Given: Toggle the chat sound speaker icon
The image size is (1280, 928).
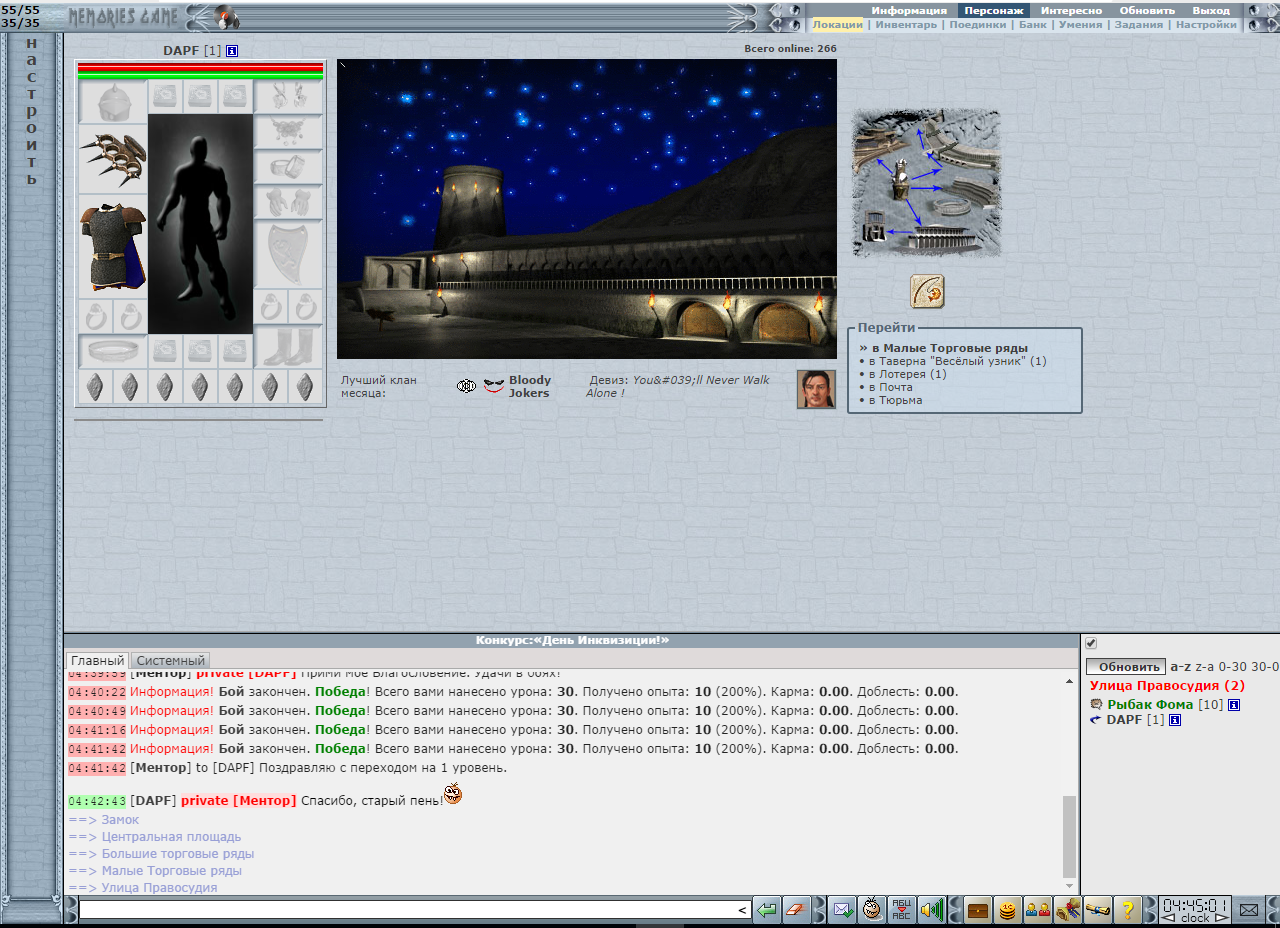Looking at the screenshot, I should [x=932, y=910].
